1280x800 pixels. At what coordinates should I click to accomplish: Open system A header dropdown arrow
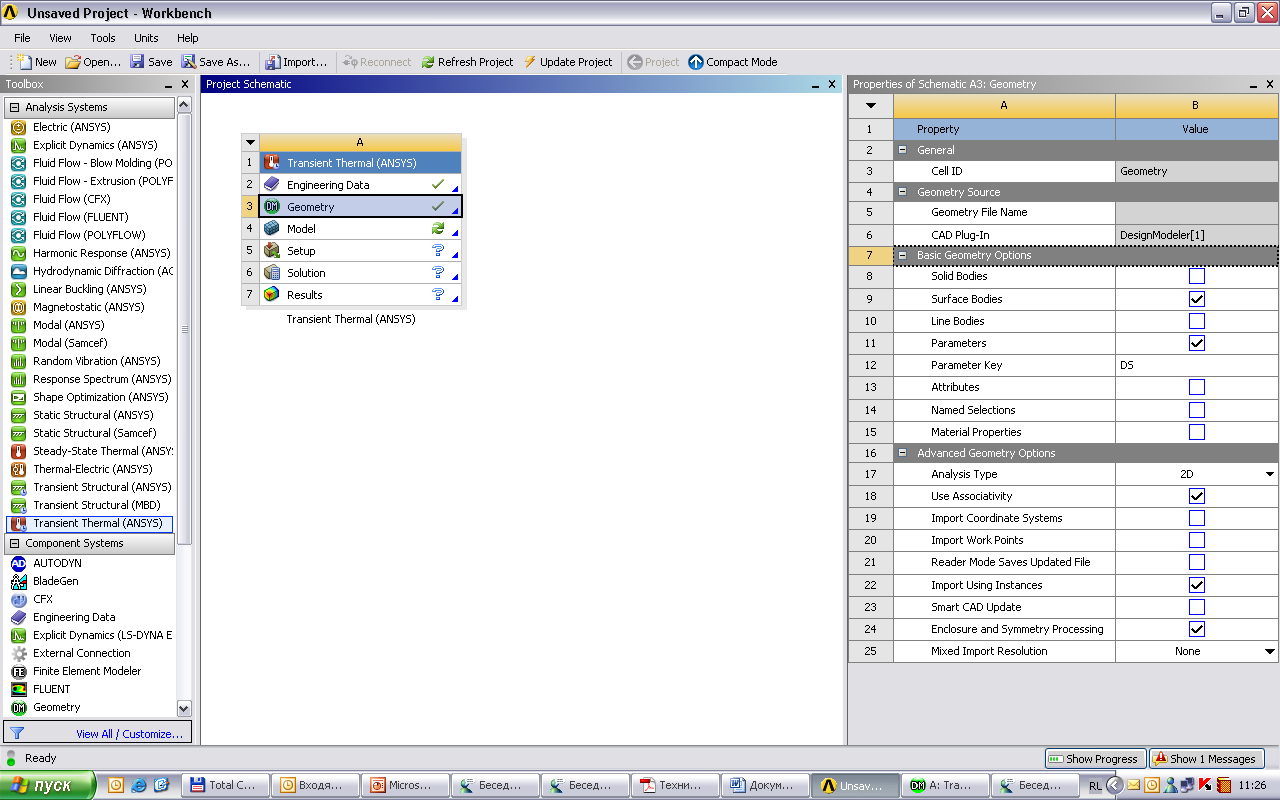click(x=250, y=143)
